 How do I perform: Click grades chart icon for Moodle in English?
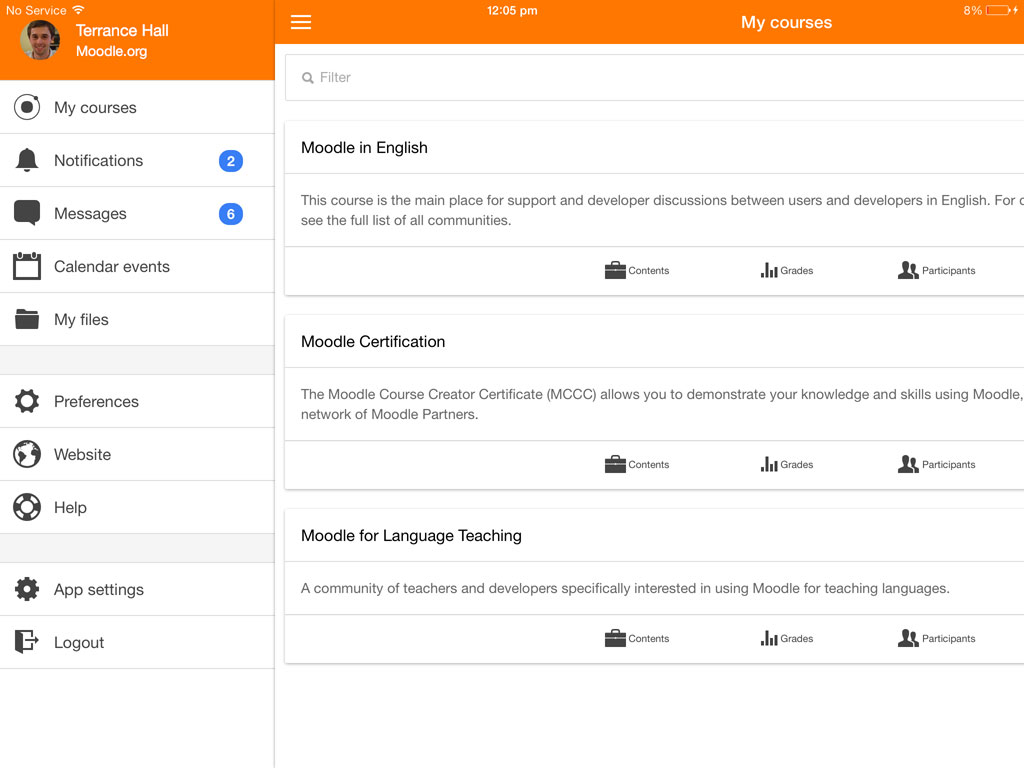(x=769, y=270)
